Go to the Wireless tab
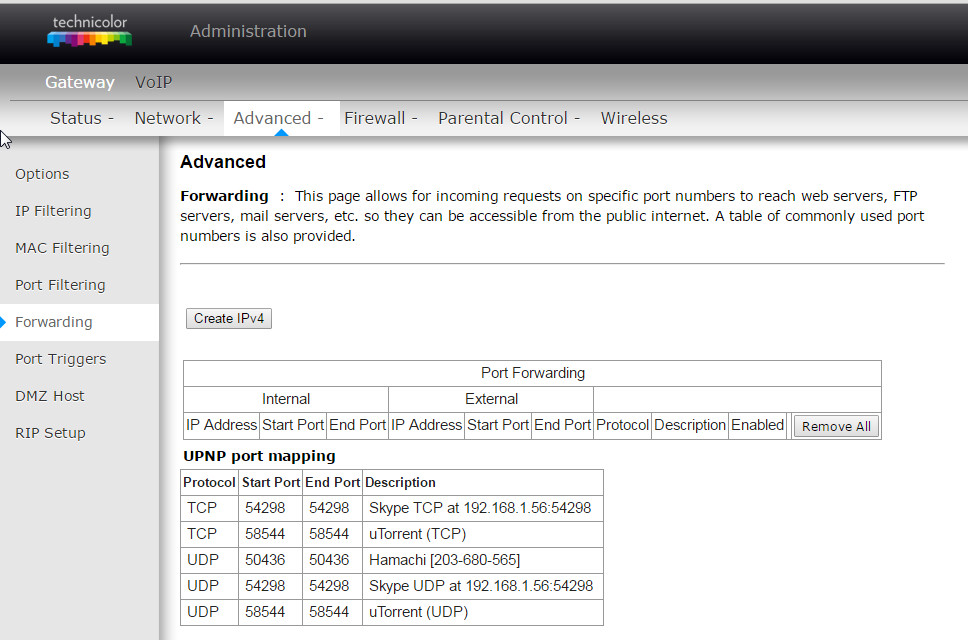This screenshot has height=640, width=968. (x=634, y=118)
